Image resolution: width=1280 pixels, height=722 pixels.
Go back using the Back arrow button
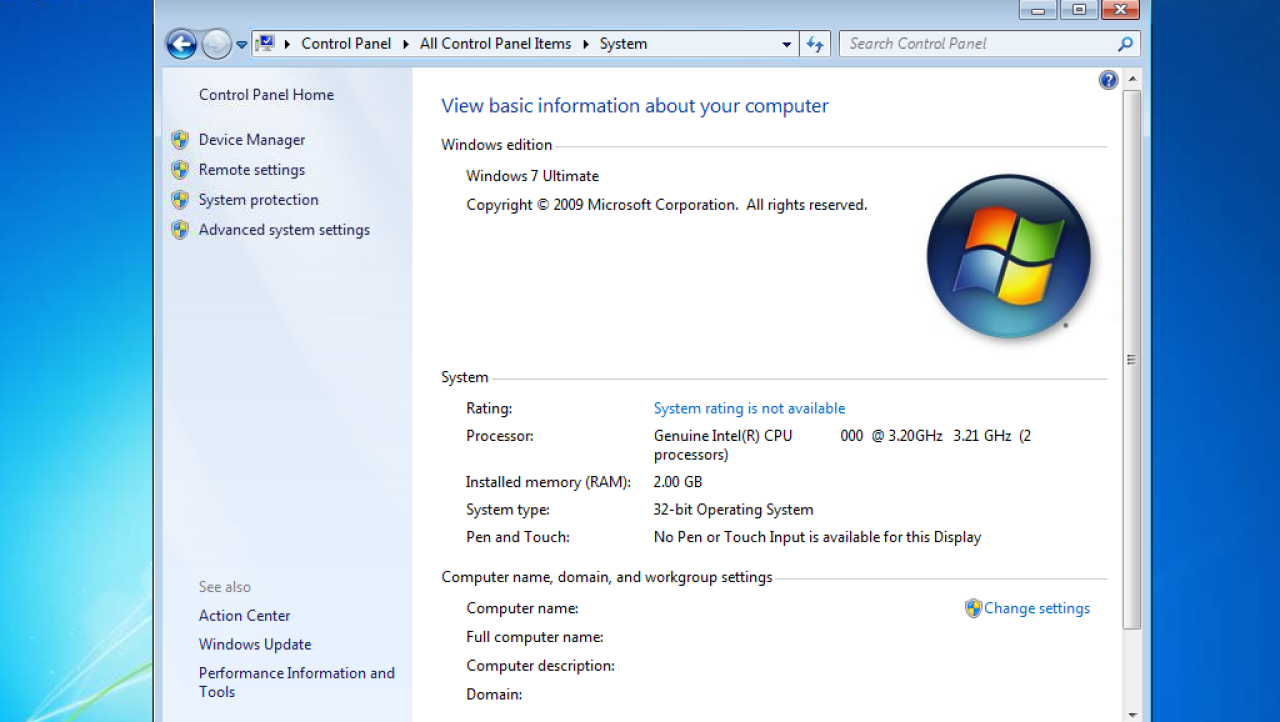pyautogui.click(x=181, y=44)
